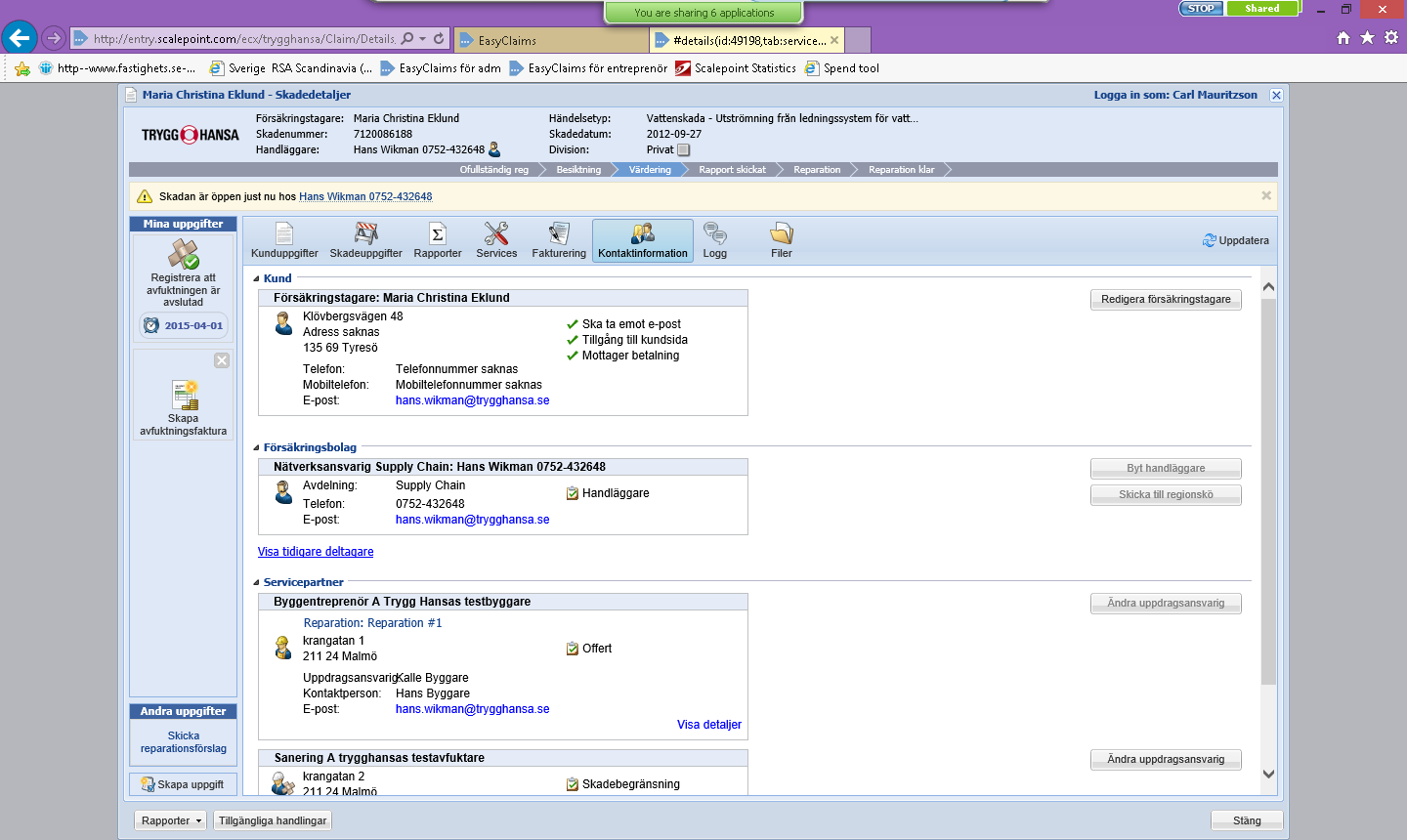
Task: Open Skicka reparationsförslag link
Action: pos(184,742)
